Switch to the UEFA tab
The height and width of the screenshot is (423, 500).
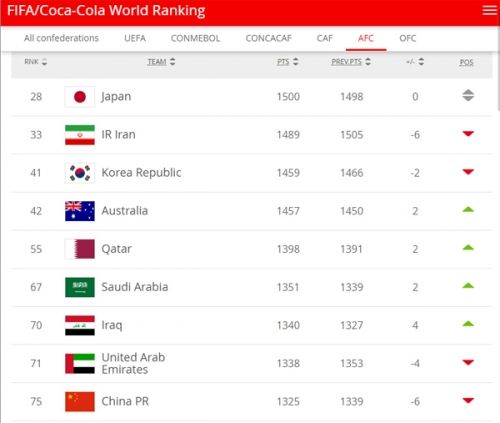coord(135,38)
